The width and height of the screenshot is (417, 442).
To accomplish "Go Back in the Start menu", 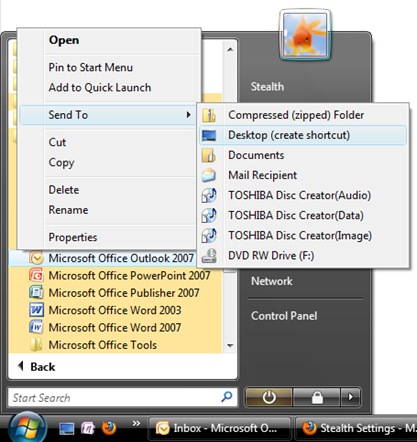I will pos(36,367).
